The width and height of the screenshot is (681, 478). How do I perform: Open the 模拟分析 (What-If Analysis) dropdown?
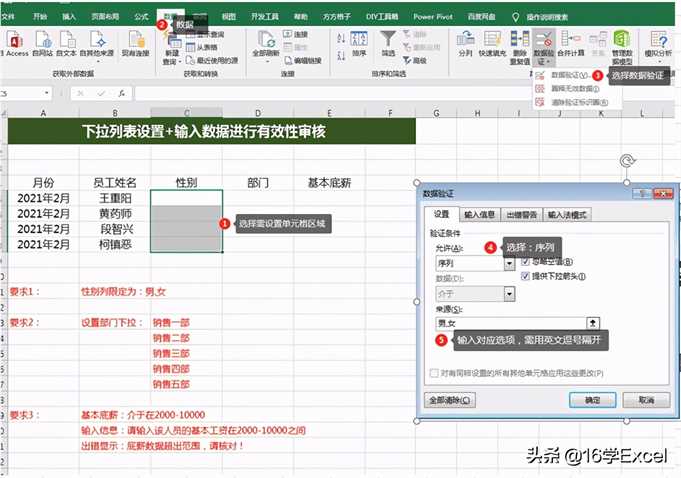(x=659, y=44)
